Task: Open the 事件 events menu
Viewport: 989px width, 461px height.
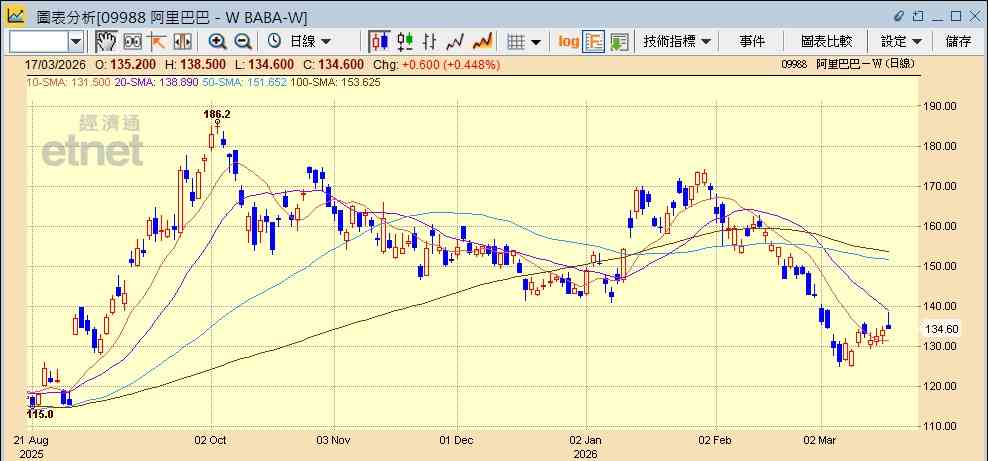Action: [x=752, y=42]
